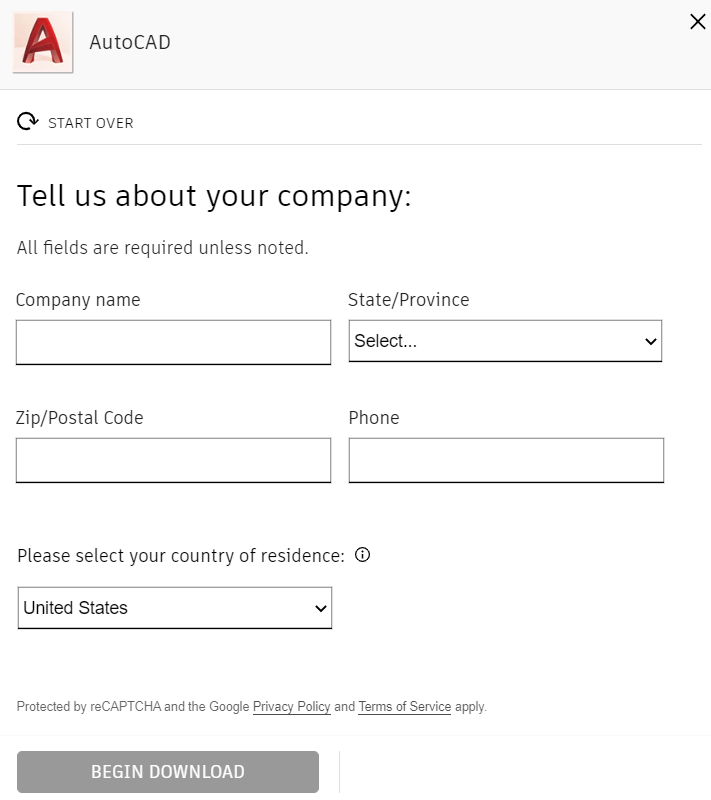Focus the Company name text field

pyautogui.click(x=173, y=342)
